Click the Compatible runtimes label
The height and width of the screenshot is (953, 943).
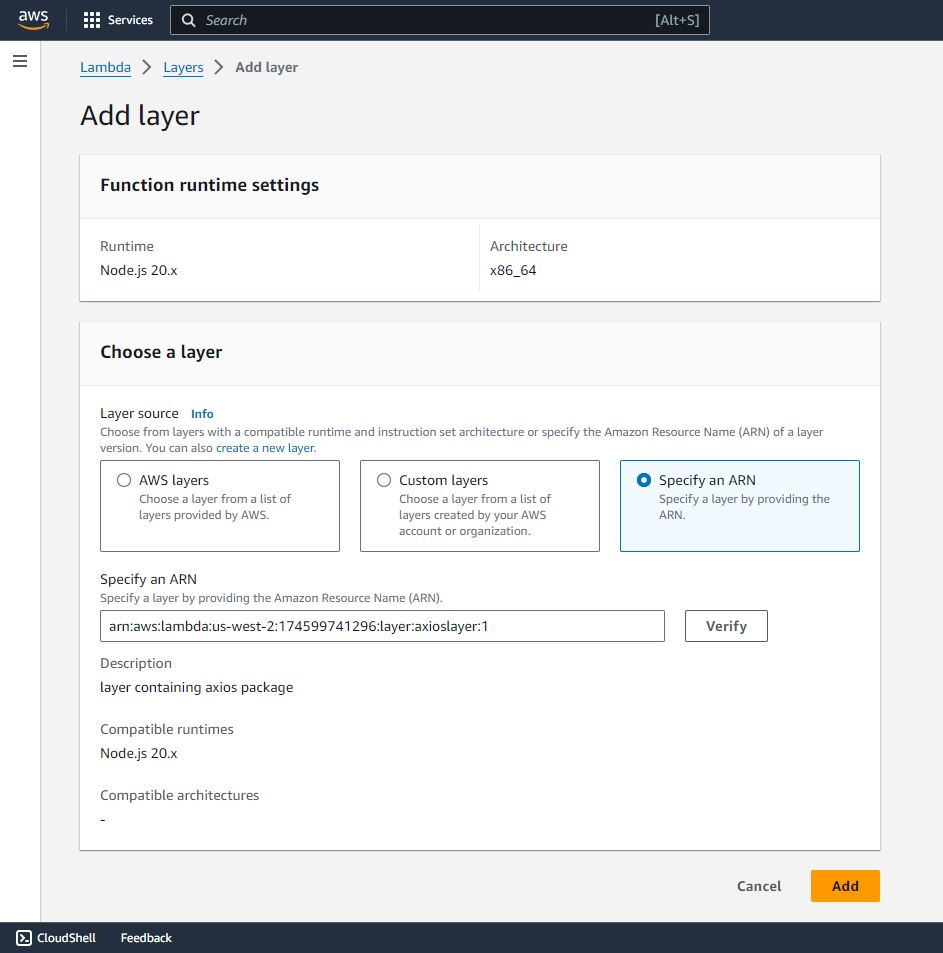pos(167,729)
